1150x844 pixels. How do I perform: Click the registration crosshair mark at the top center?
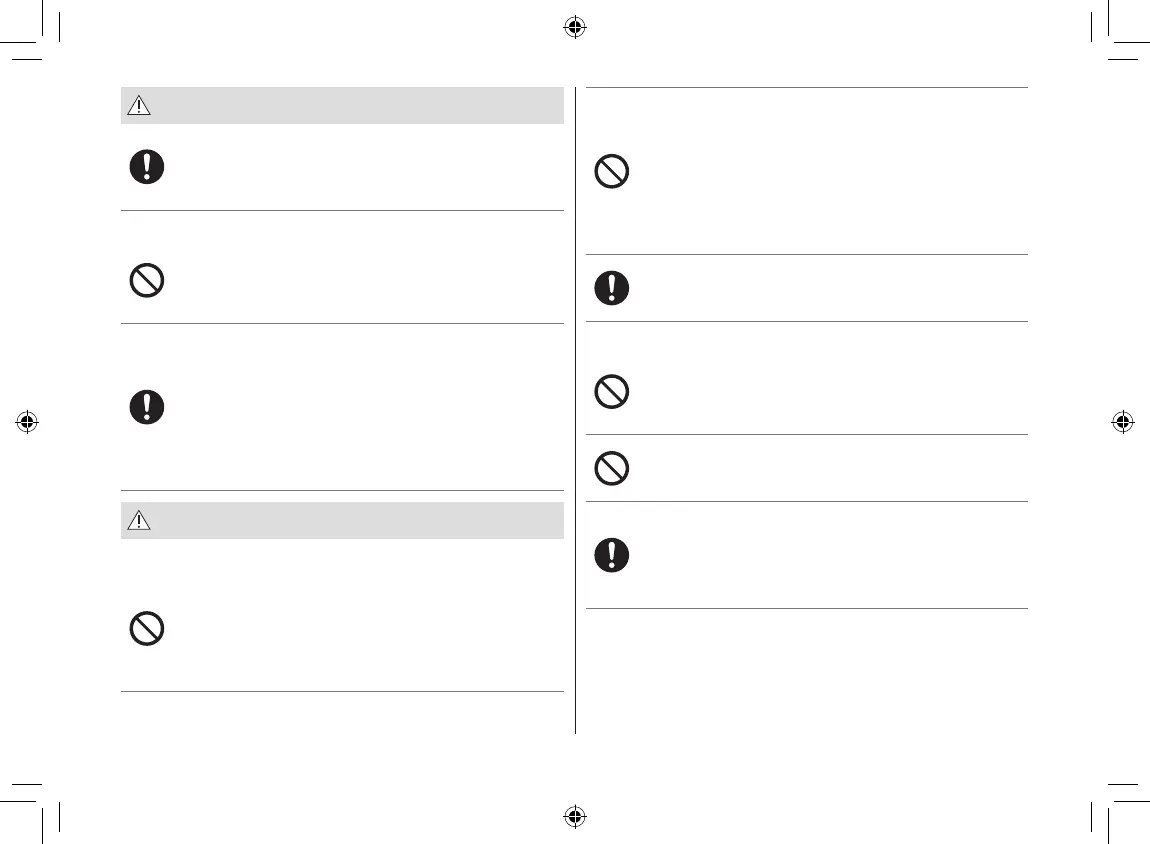574,28
